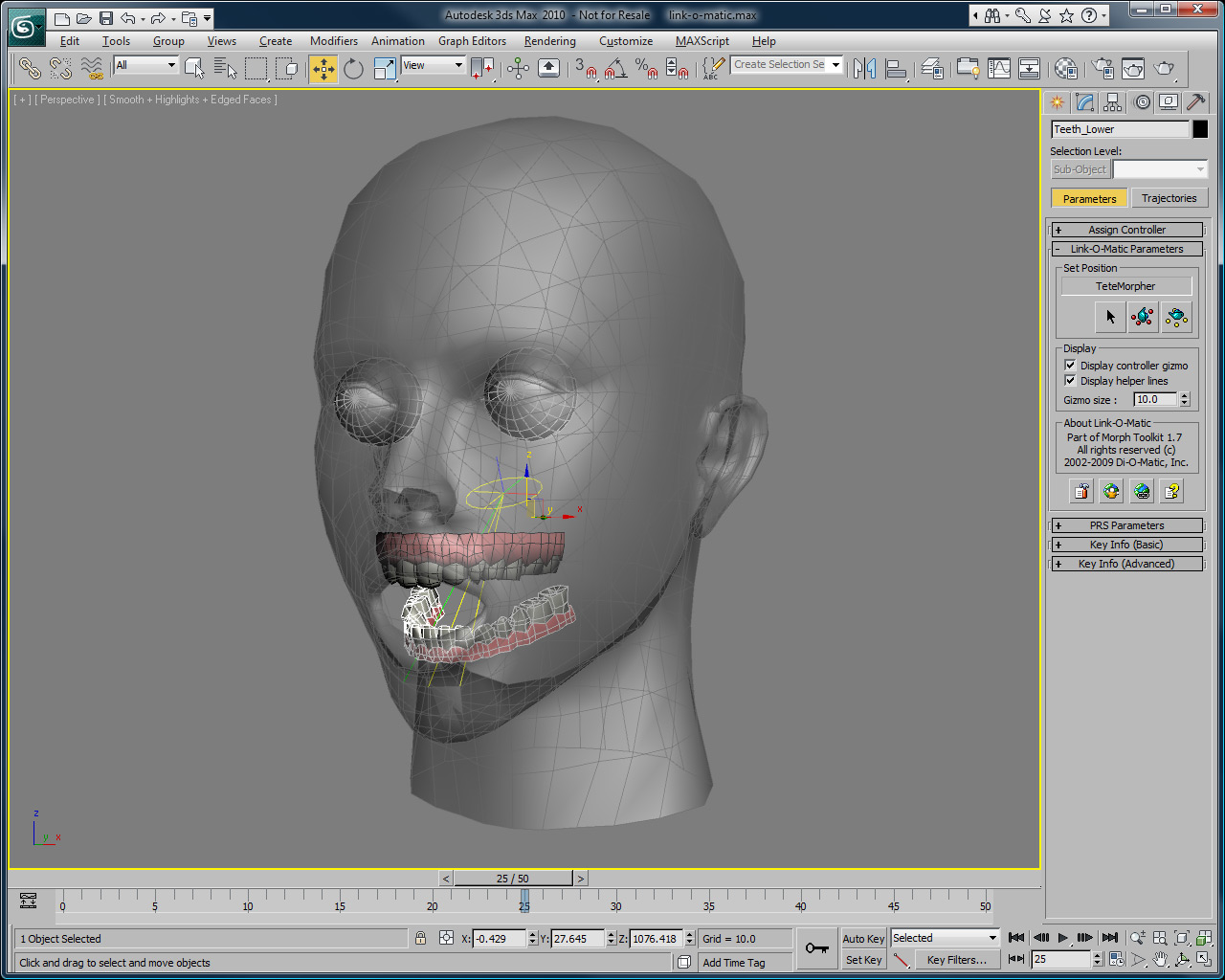Click the Select by Name icon
The width and height of the screenshot is (1225, 980).
(225, 68)
